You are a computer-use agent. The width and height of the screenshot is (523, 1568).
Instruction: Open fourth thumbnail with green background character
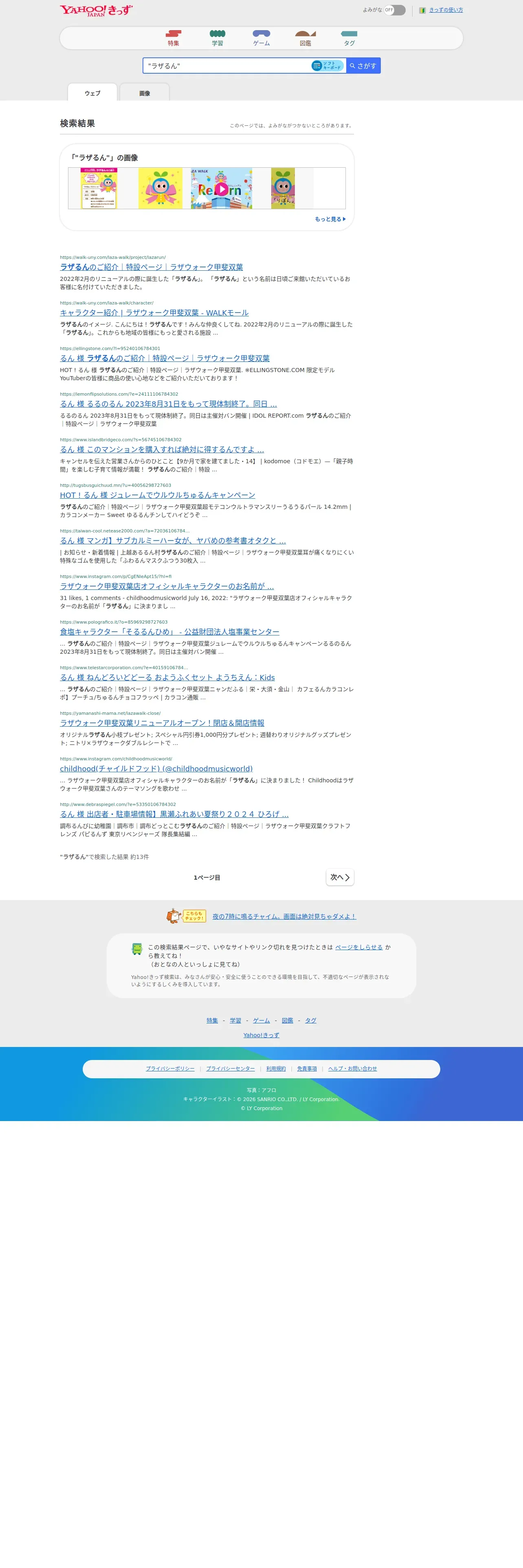tap(283, 189)
